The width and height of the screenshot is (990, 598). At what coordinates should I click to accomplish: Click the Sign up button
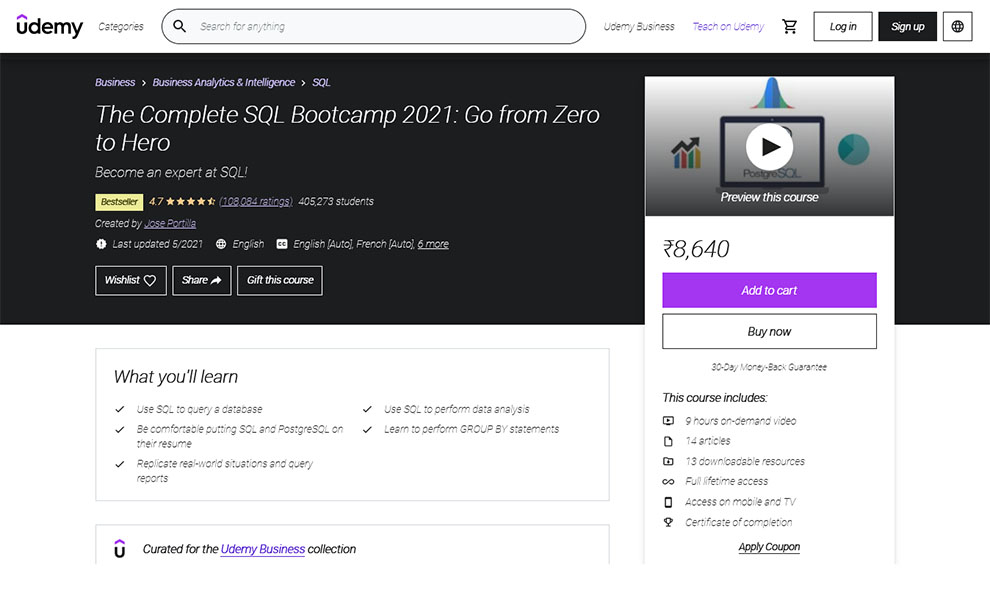click(x=907, y=27)
